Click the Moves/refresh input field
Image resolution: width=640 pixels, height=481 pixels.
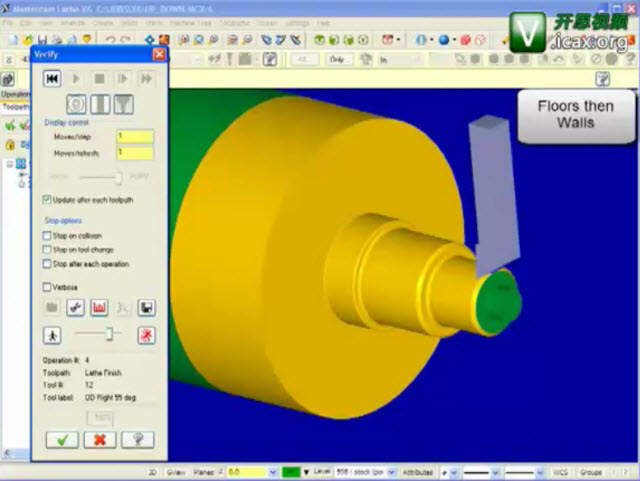click(x=135, y=153)
